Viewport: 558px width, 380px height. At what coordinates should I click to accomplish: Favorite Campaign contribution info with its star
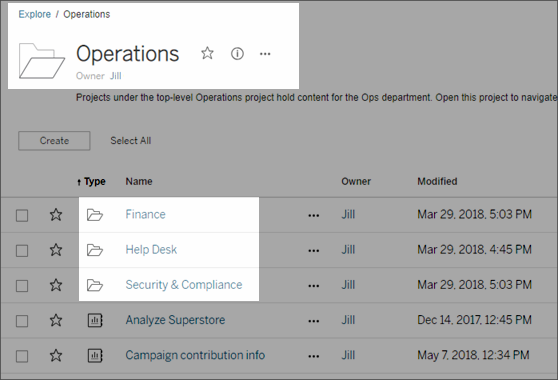56,355
